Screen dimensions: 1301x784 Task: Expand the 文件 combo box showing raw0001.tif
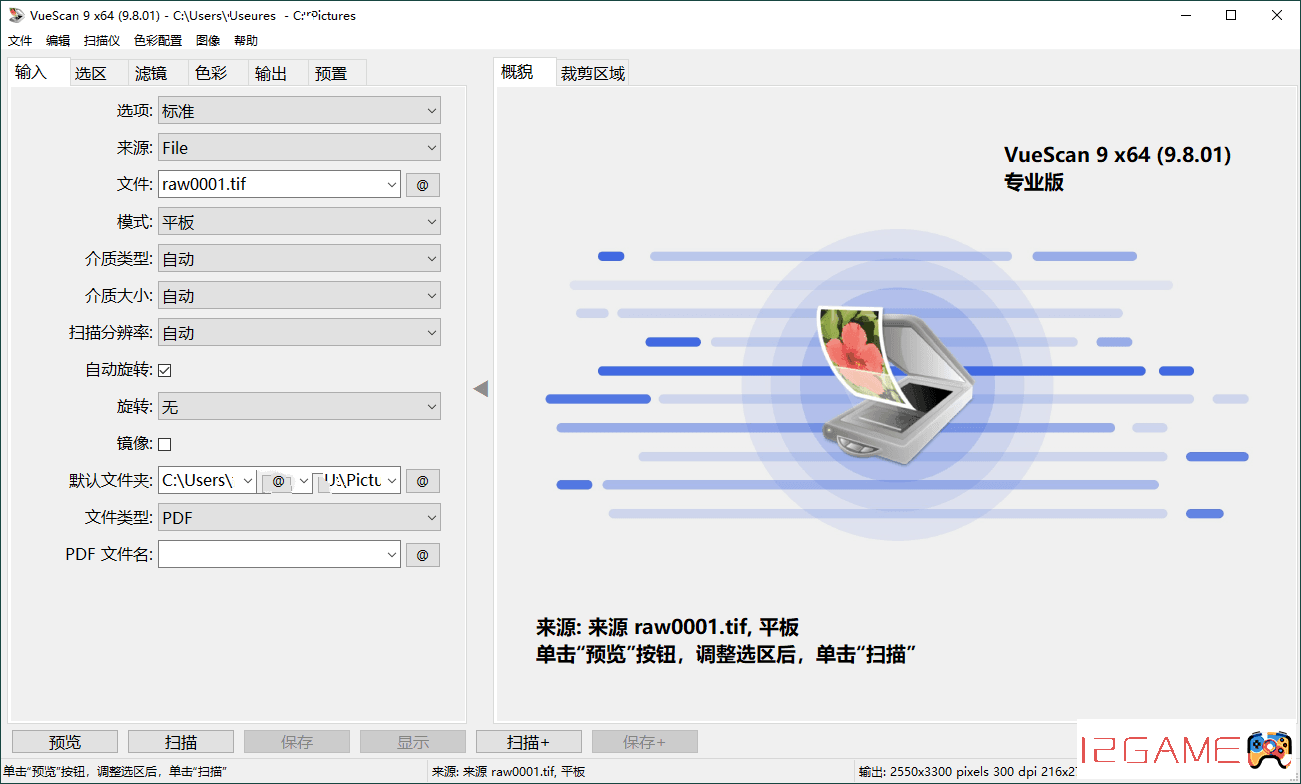click(391, 185)
